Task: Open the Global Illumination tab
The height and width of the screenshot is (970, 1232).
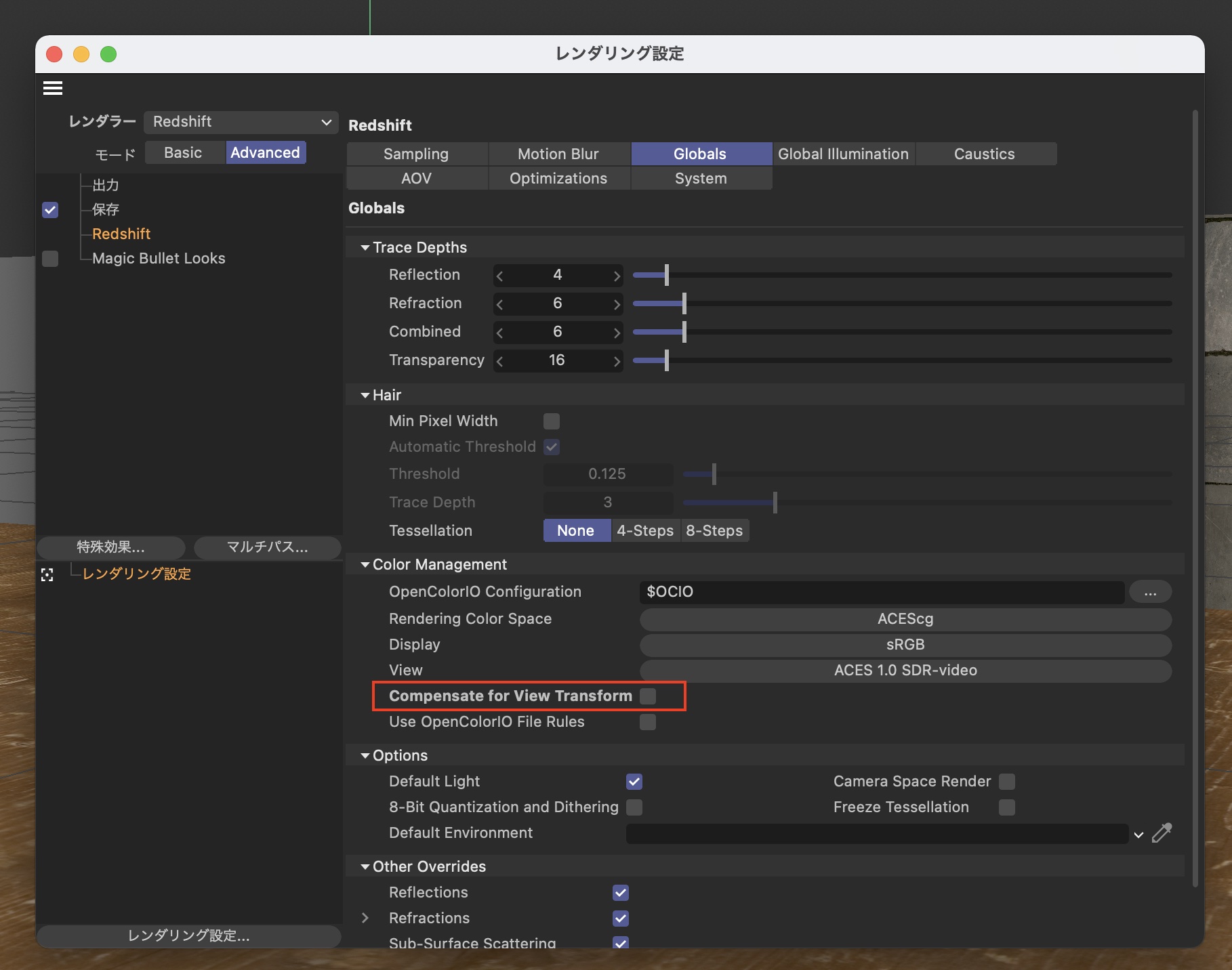Action: 843,154
